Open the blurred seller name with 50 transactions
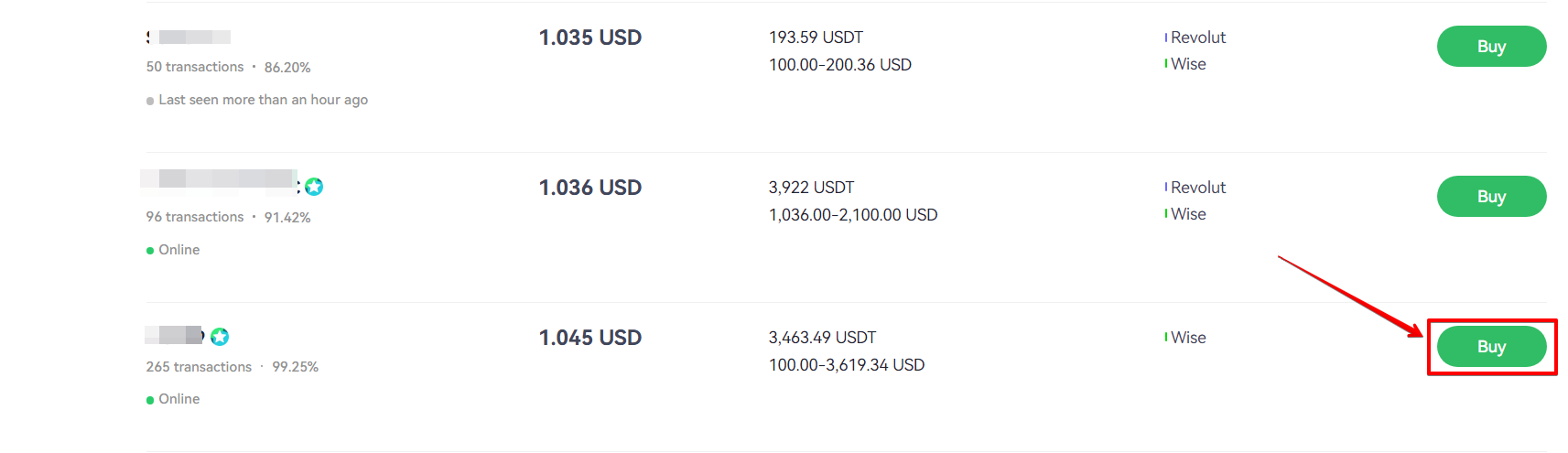The image size is (1568, 453). point(189,37)
